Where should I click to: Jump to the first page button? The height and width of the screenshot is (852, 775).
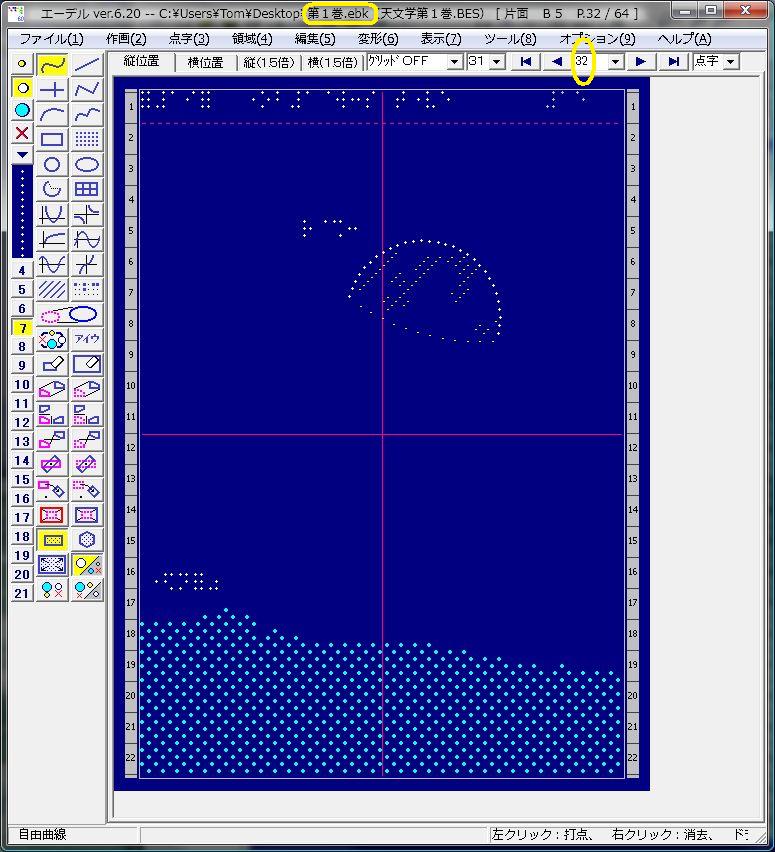[525, 62]
